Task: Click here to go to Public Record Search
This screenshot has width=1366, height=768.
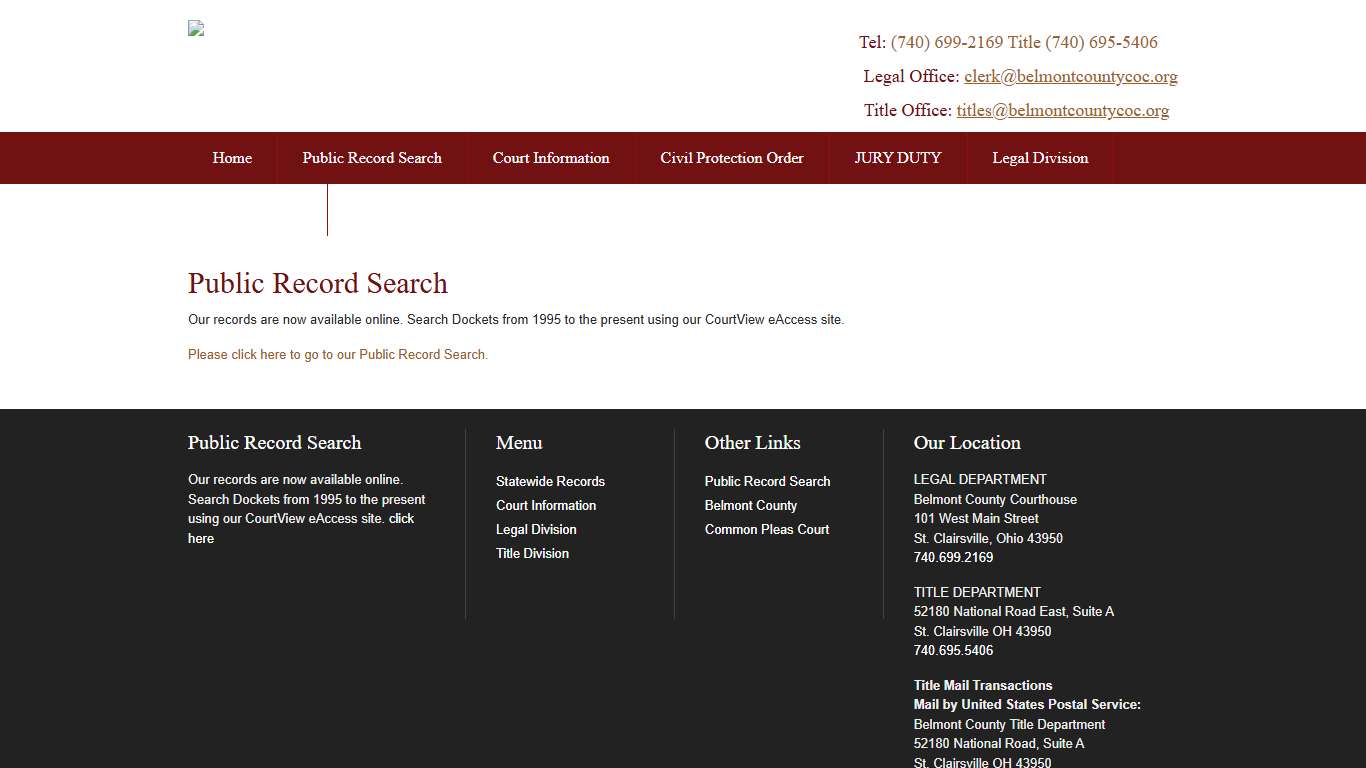Action: pos(337,354)
